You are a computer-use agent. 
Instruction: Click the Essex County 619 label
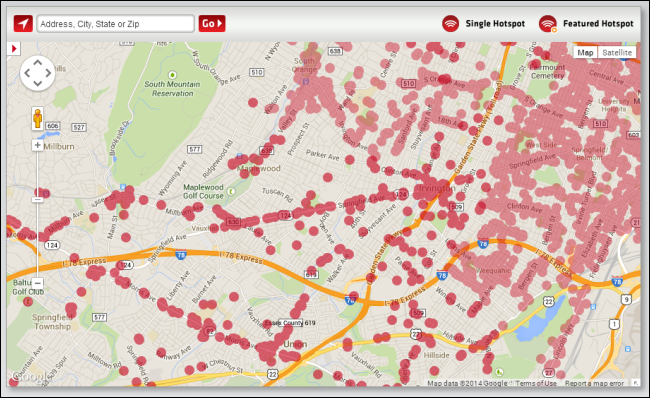coord(290,323)
